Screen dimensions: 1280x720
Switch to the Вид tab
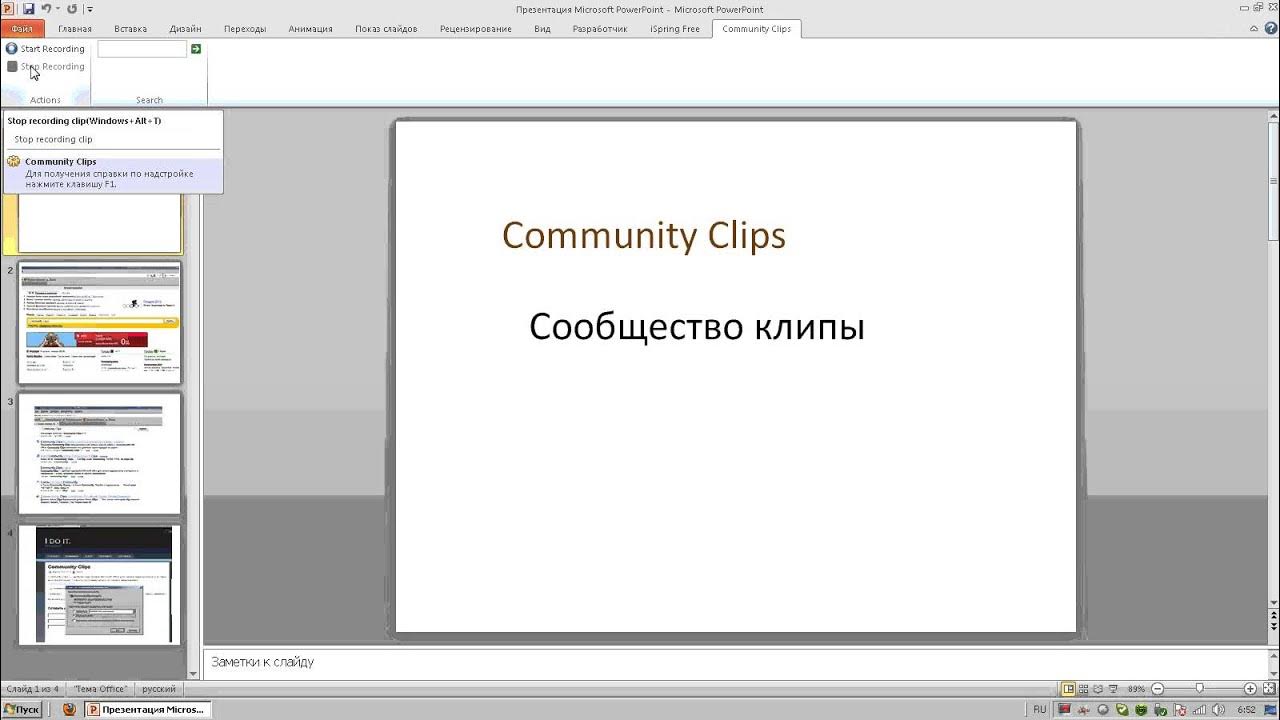(x=542, y=29)
